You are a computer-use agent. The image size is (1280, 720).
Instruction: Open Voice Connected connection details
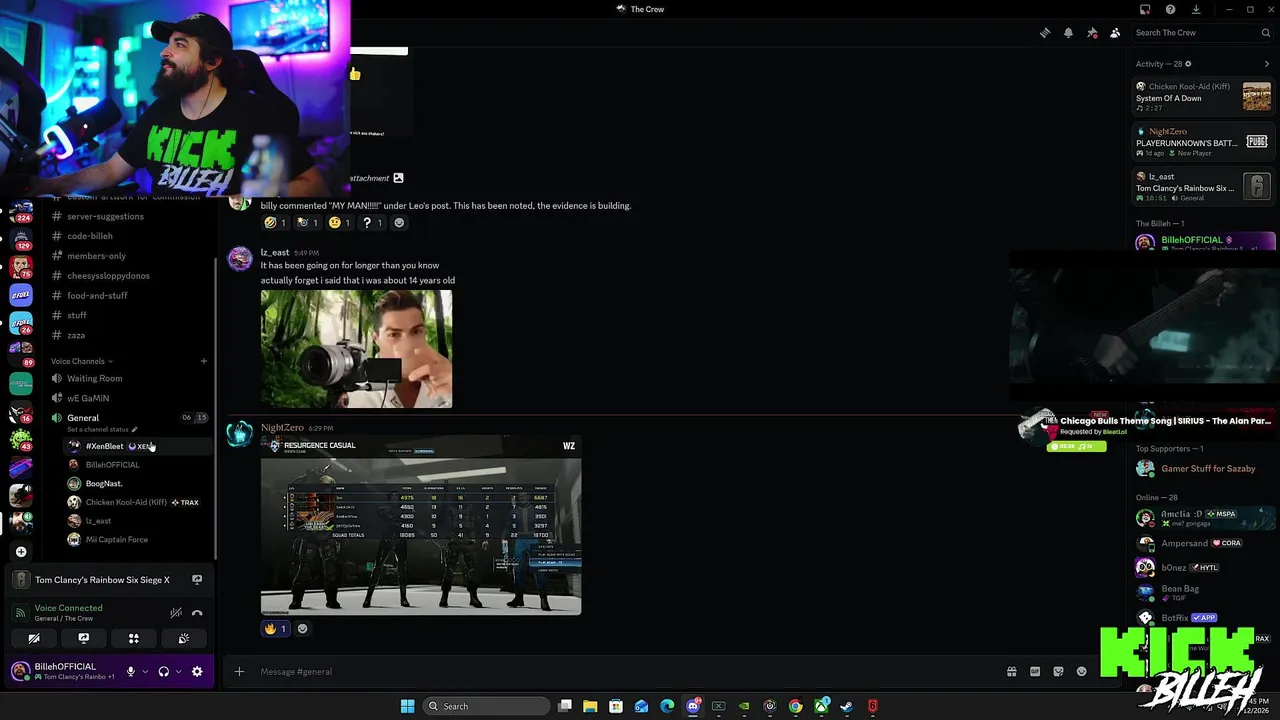(x=68, y=608)
